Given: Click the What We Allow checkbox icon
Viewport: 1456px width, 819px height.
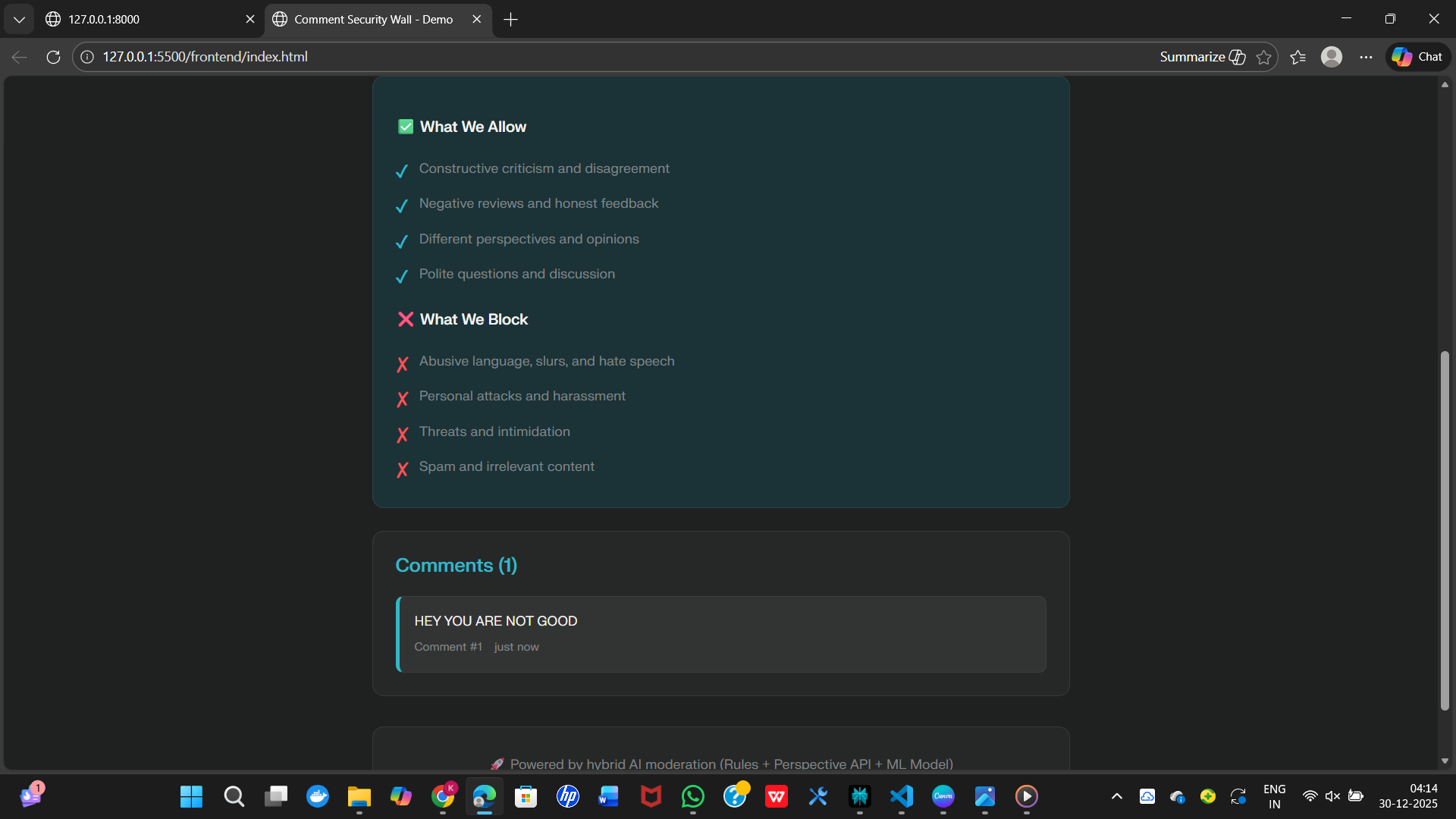Looking at the screenshot, I should [x=406, y=127].
